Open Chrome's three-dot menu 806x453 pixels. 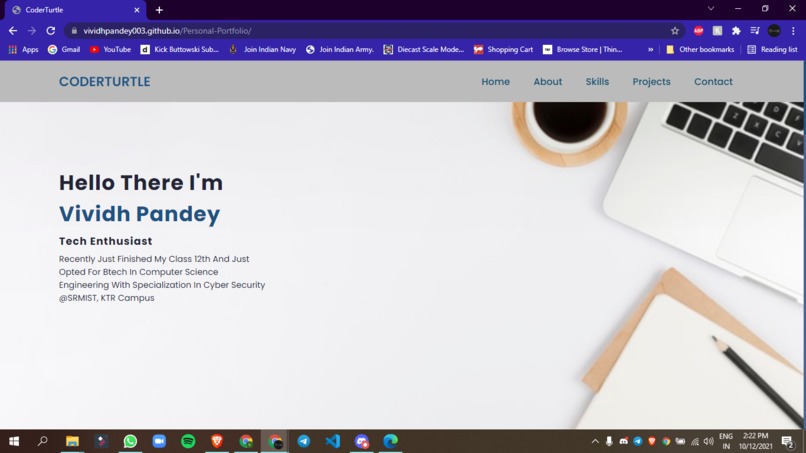tap(793, 31)
